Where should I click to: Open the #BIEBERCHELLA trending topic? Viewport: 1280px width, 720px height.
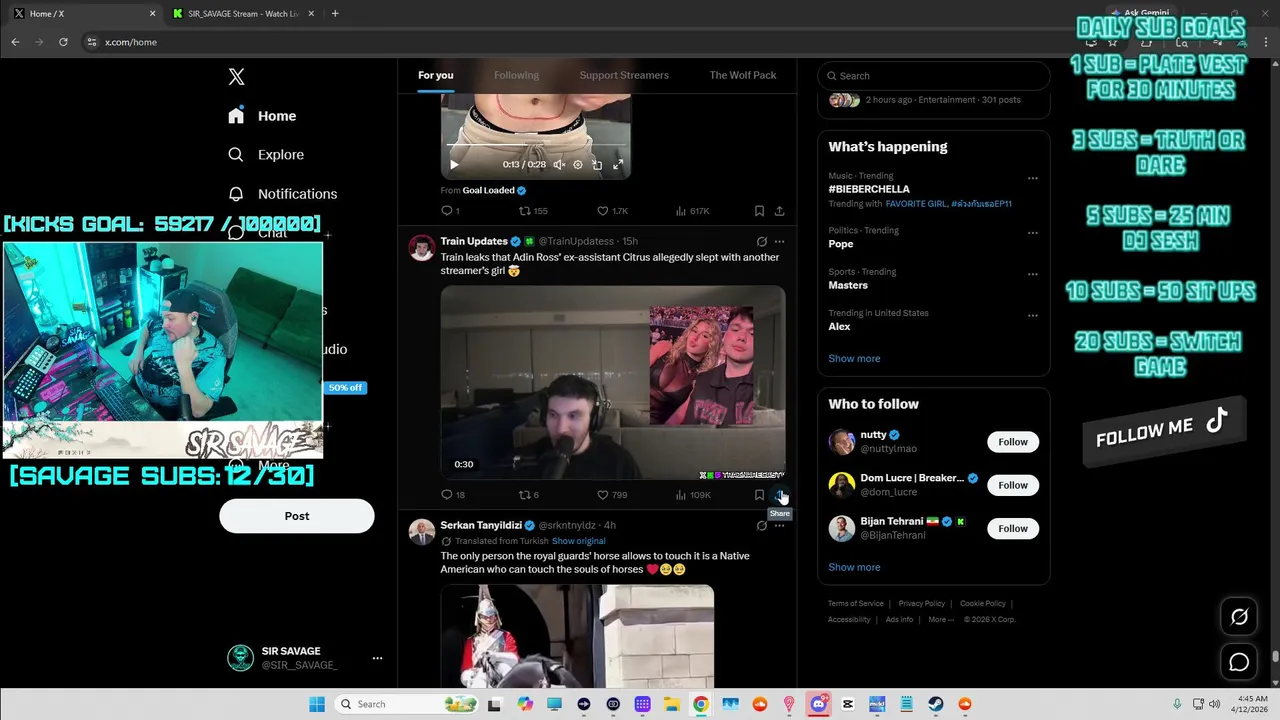(x=869, y=189)
